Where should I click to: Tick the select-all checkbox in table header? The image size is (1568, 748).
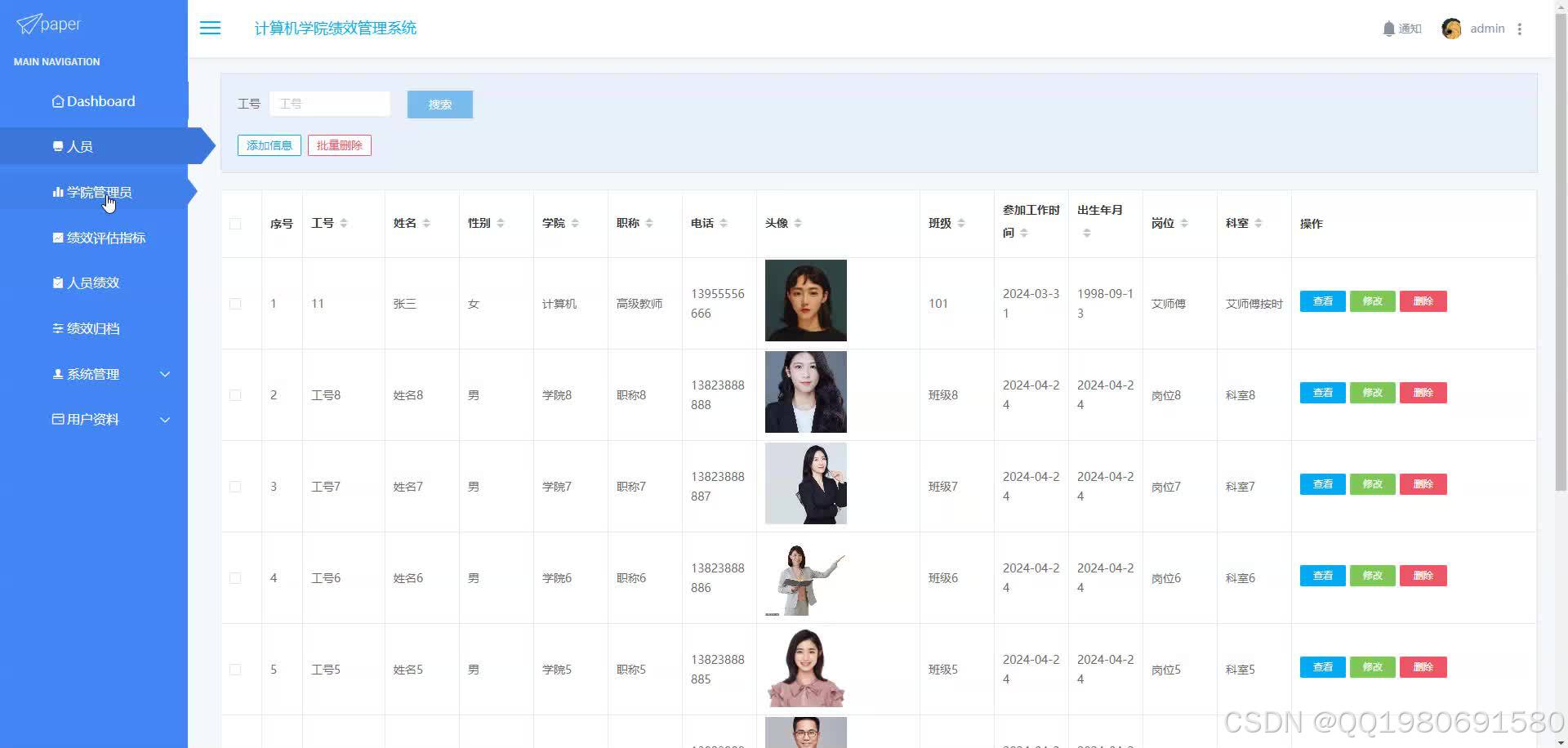(235, 224)
